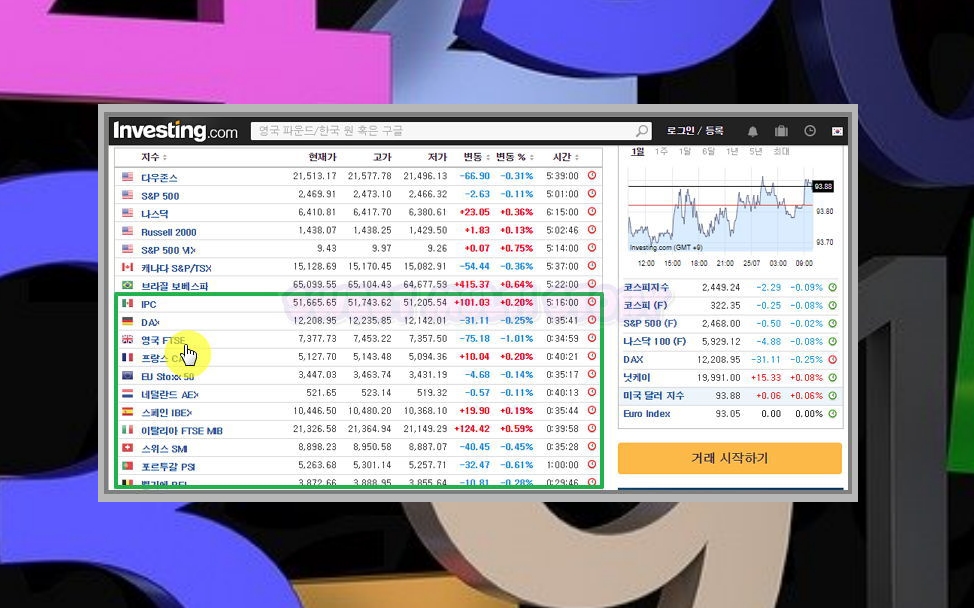Open the S&P 500 (F) sidebar link
This screenshot has height=608, width=974.
(x=650, y=324)
